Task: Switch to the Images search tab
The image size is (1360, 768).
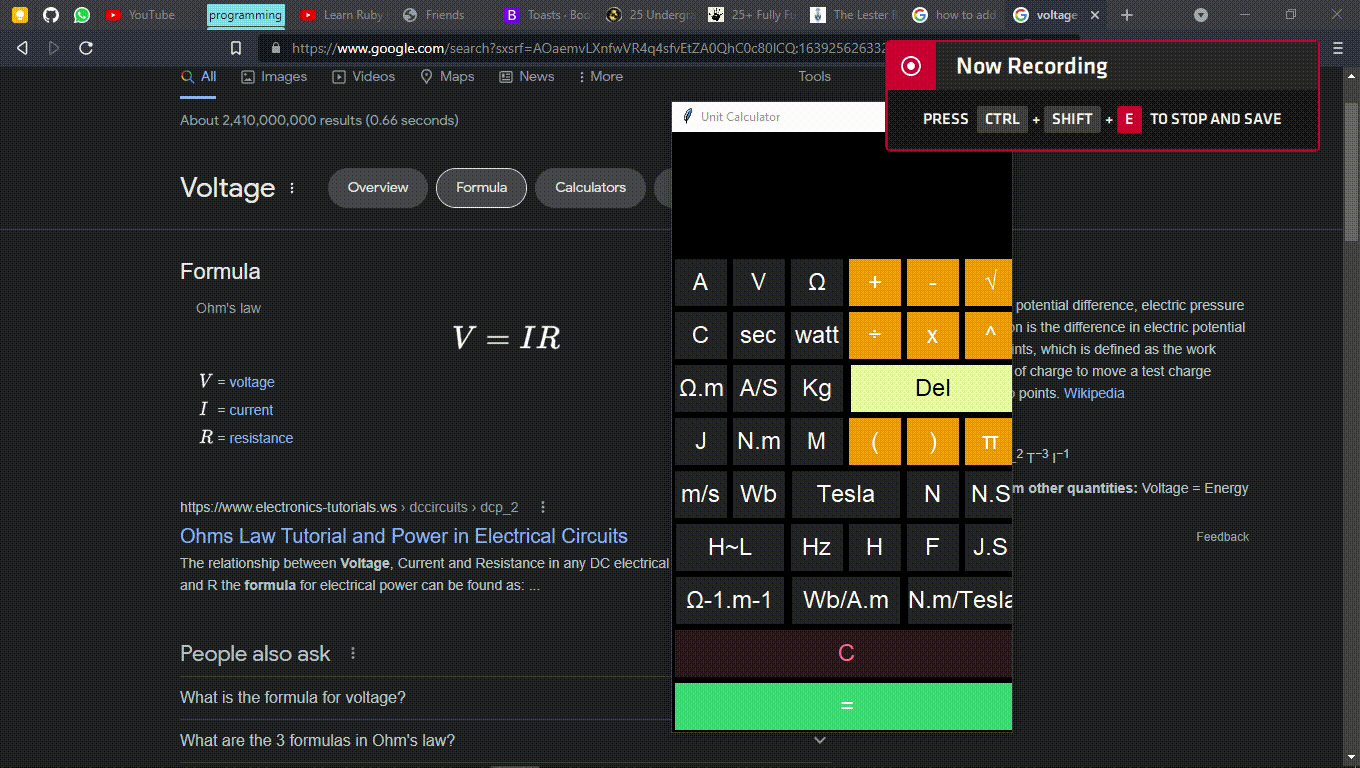Action: 273,76
